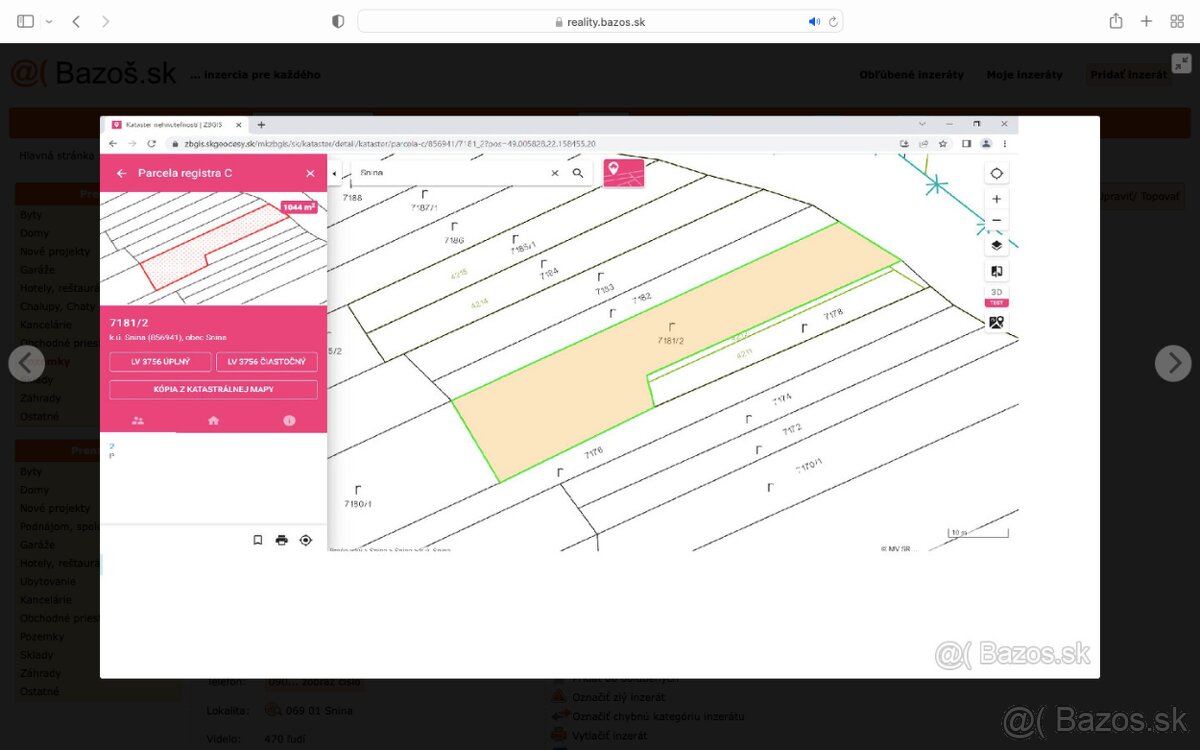This screenshot has height=750, width=1200.
Task: Switch to the house tab in parcel panel
Action: (x=213, y=420)
